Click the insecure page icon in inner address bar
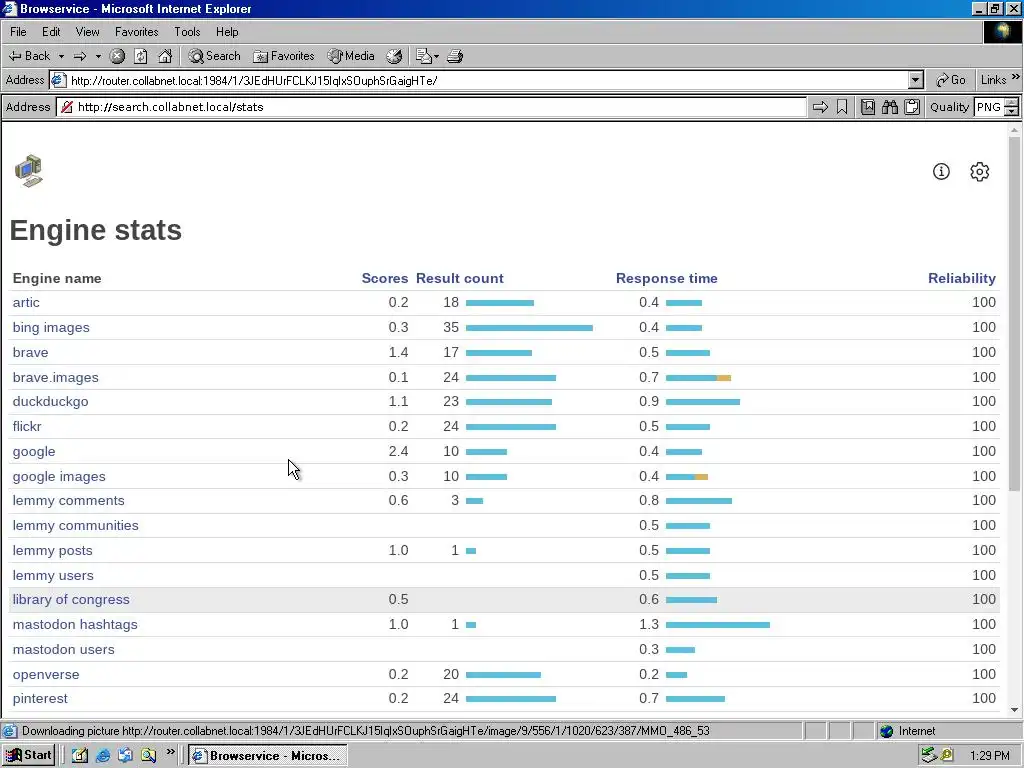This screenshot has width=1024, height=768. click(67, 107)
